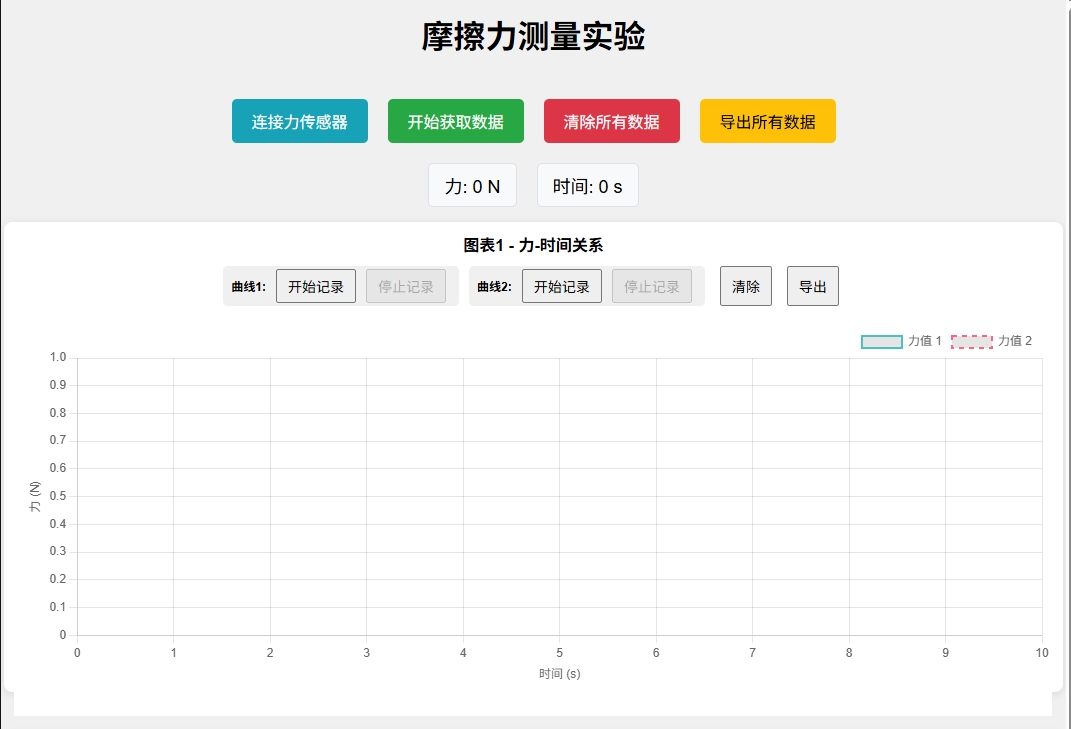Screen dimensions: 1071x729
Task: Click the 时间: 0 s readout box
Action: point(587,184)
